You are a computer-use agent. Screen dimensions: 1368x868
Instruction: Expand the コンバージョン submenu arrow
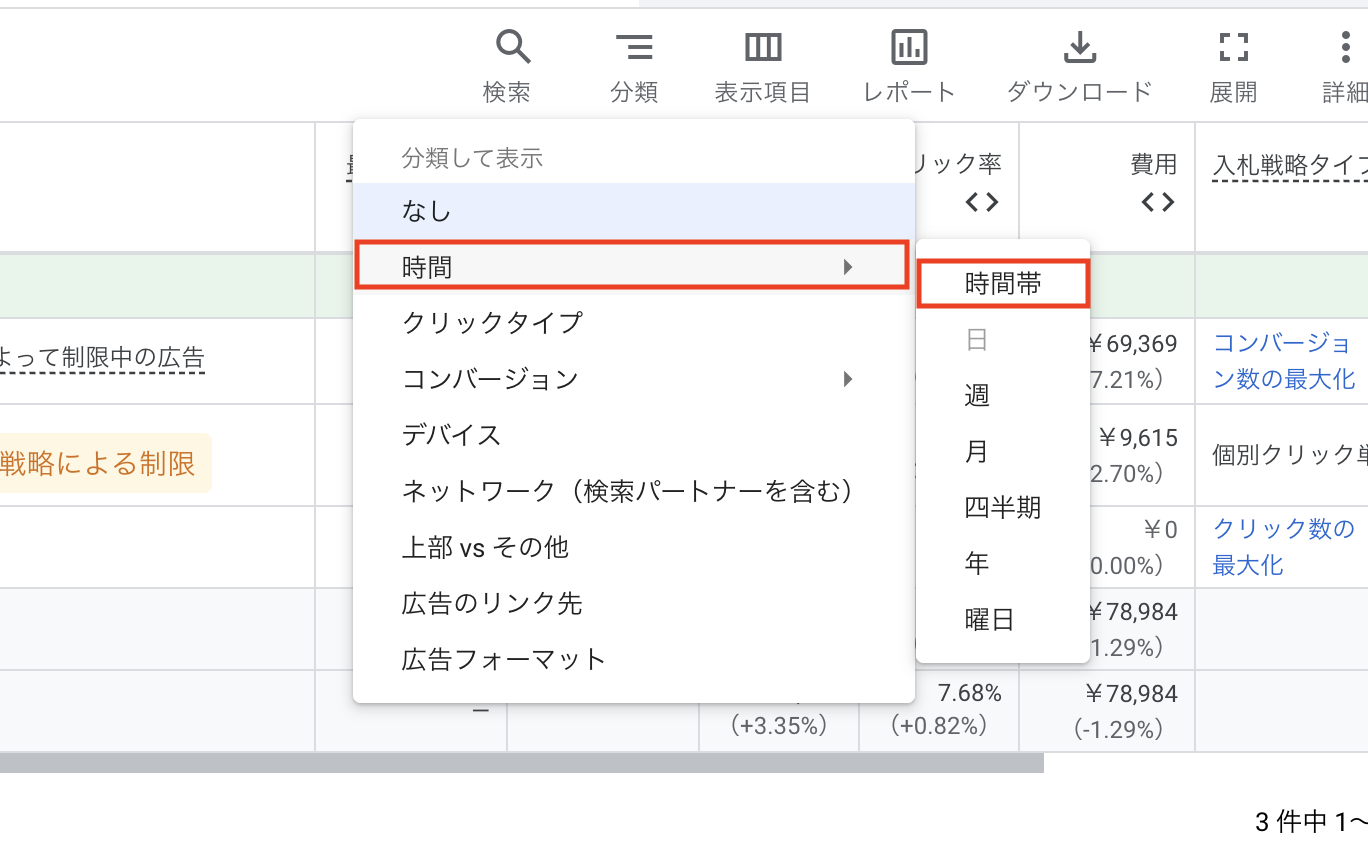point(847,379)
